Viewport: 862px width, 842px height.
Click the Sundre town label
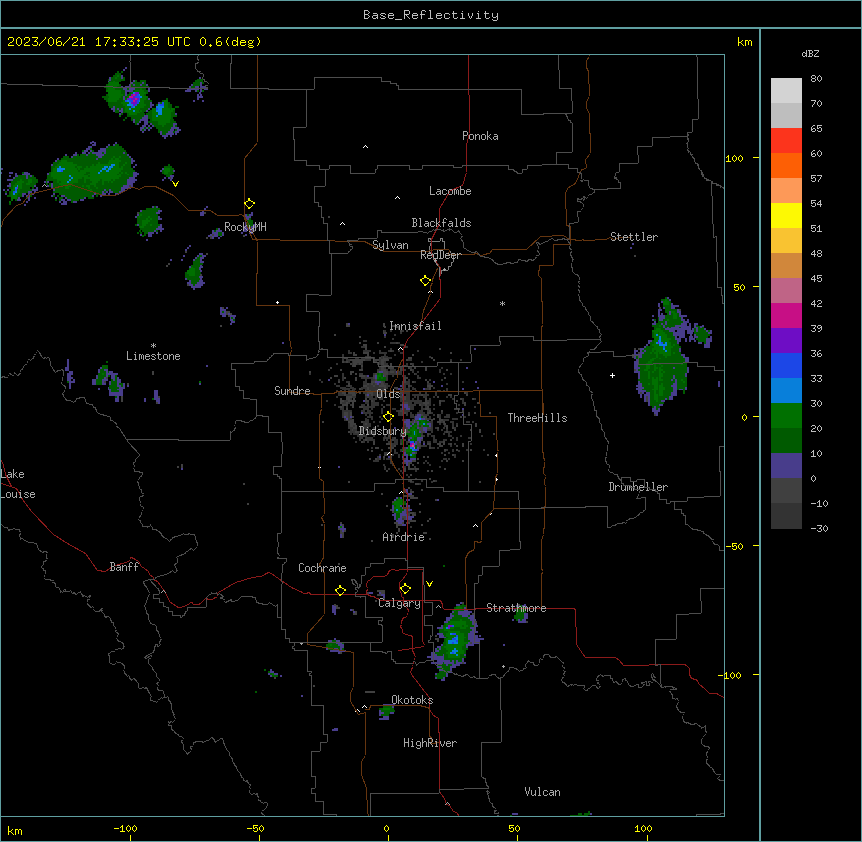(x=292, y=391)
